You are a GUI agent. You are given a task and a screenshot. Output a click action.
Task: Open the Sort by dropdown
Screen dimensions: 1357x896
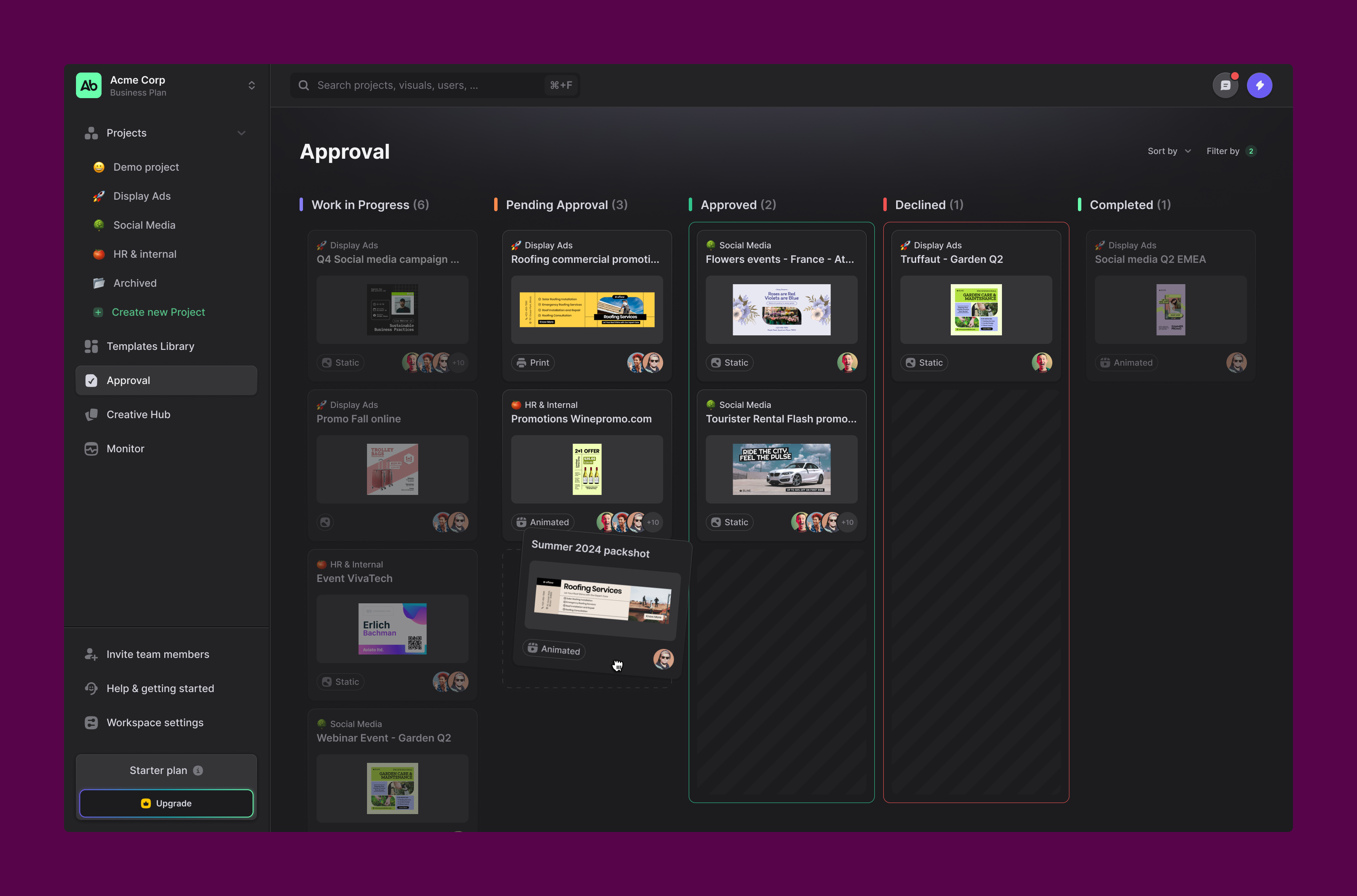click(x=1169, y=151)
